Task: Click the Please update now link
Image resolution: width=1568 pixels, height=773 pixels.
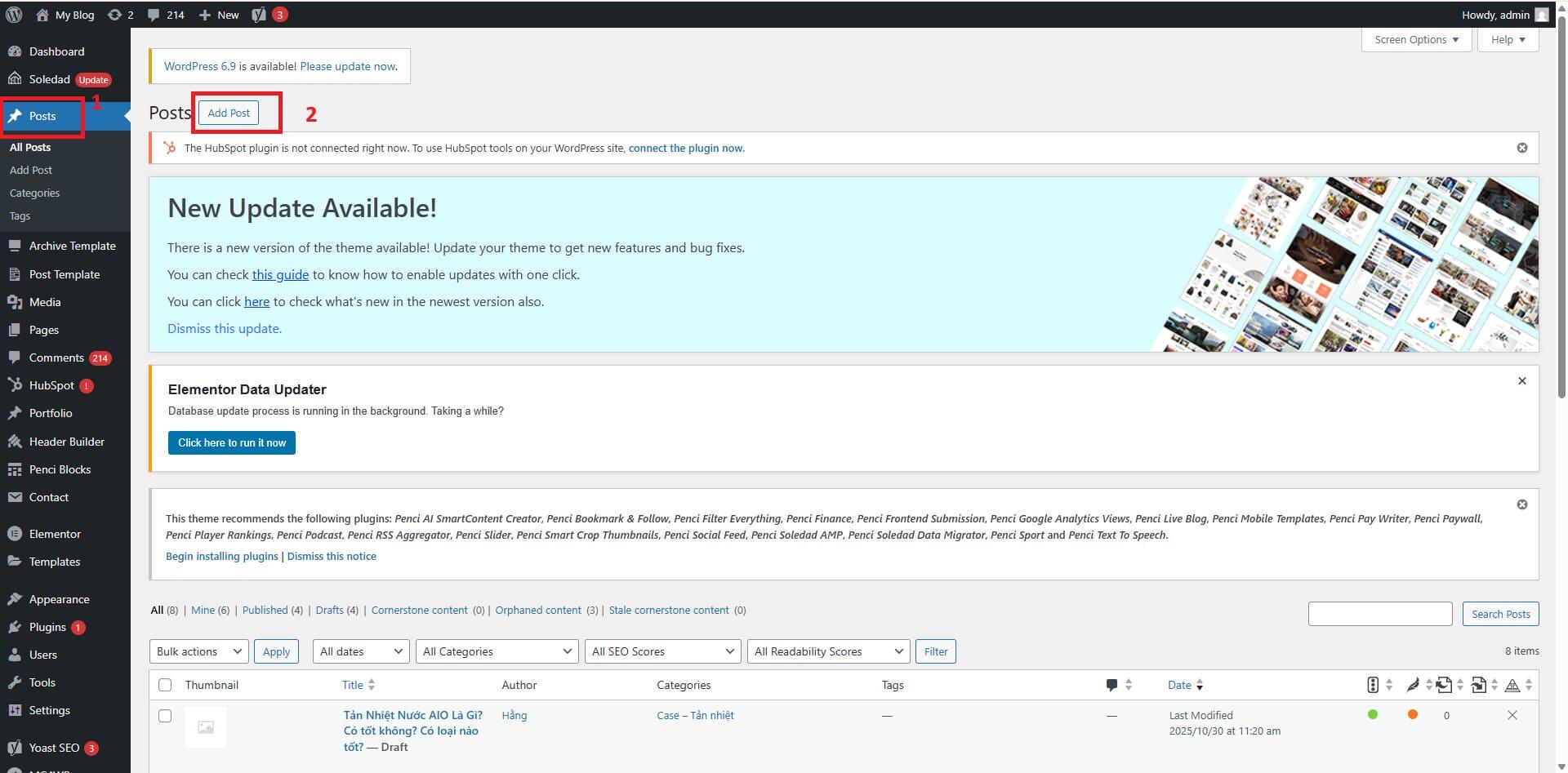Action: [x=346, y=66]
